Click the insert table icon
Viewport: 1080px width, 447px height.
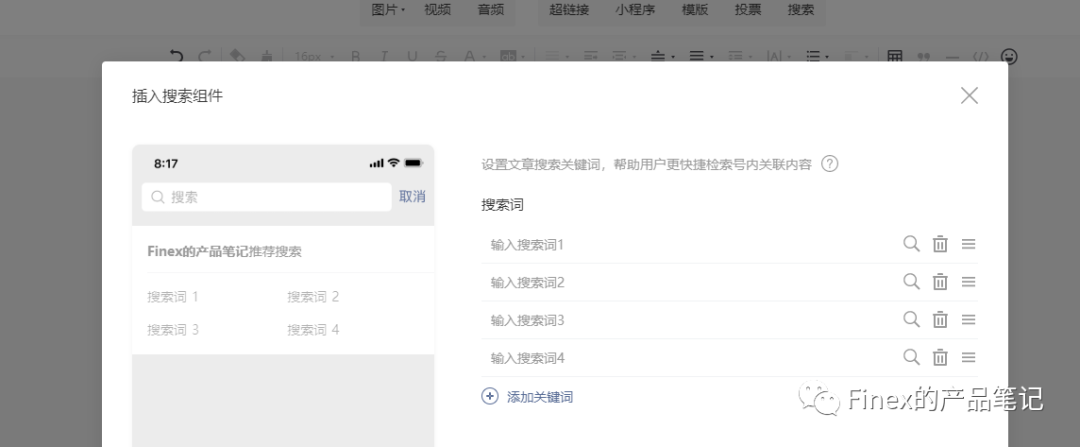coord(895,56)
